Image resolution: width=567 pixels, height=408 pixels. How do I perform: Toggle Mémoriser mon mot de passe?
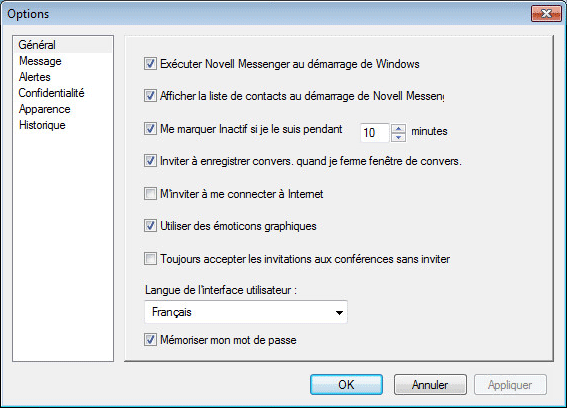click(150, 340)
